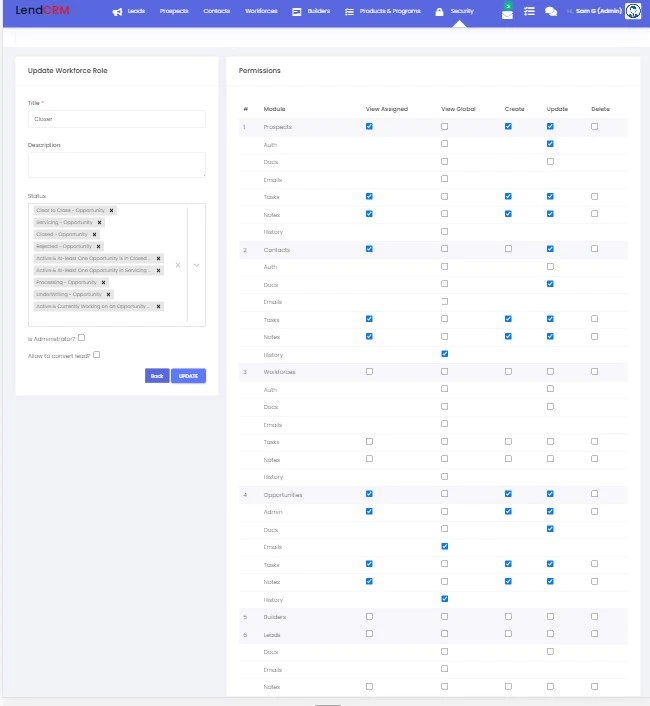
Task: Open the task list icon
Action: coord(529,11)
